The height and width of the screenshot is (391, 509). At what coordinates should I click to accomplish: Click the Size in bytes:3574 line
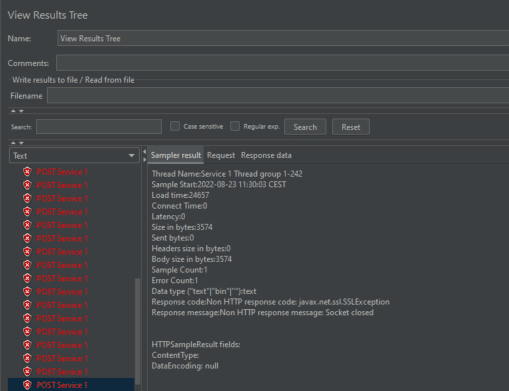click(182, 227)
